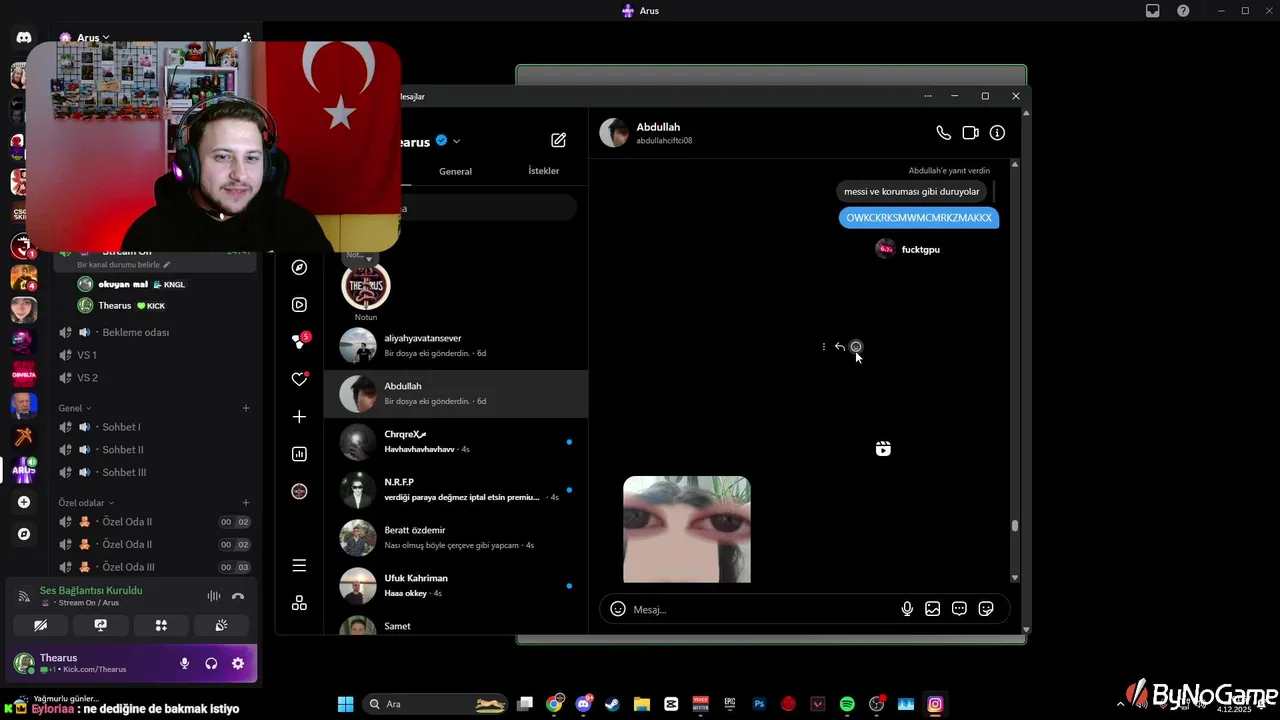Open the Meta apps grid icon in the sidebar
Viewport: 1280px width, 720px height.
(x=299, y=603)
